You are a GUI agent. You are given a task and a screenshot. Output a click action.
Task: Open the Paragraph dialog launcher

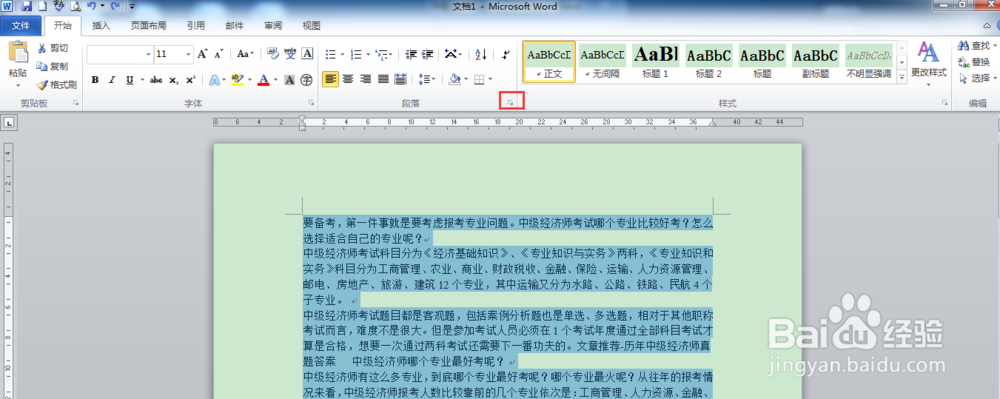point(510,103)
